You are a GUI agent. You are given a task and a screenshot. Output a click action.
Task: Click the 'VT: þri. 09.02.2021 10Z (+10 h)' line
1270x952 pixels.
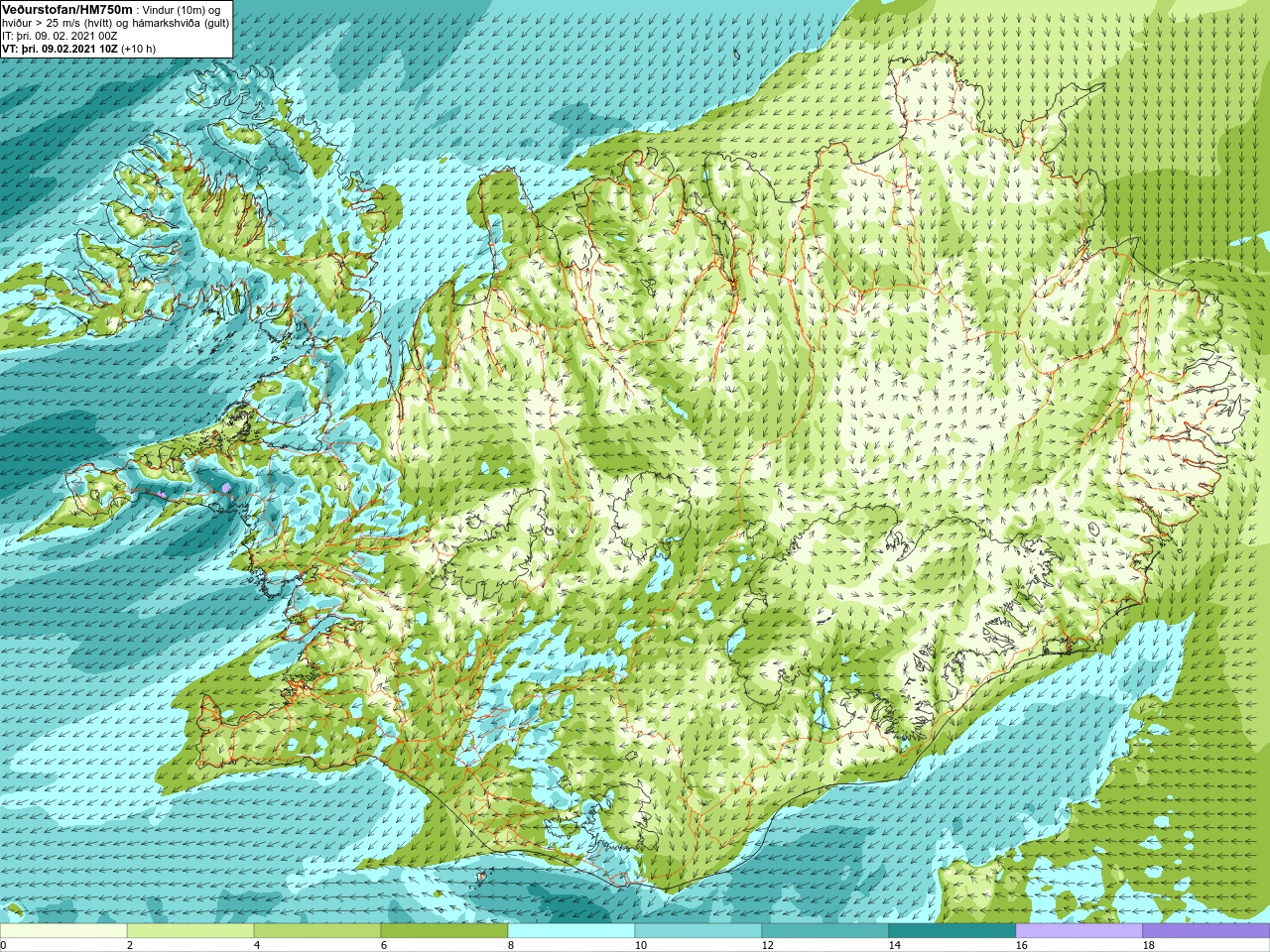click(x=78, y=49)
